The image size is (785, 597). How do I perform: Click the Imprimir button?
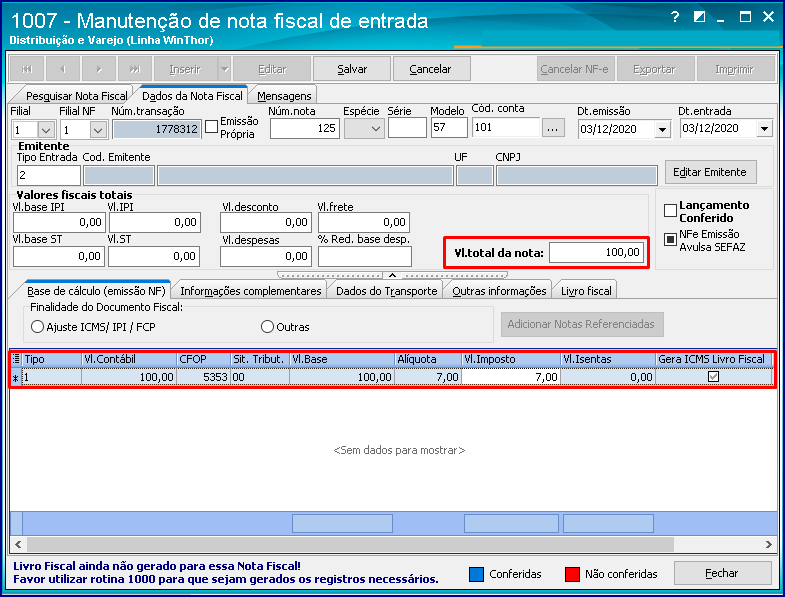click(x=734, y=69)
